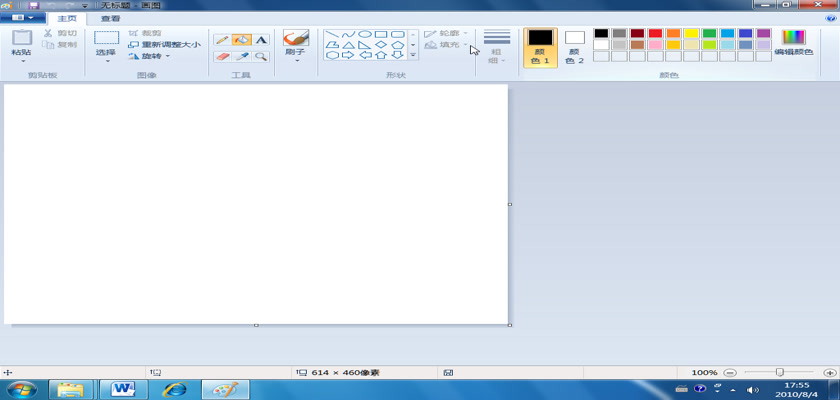Activate 颜色 1 foreground color
Screen dimensions: 840x400
(540, 46)
